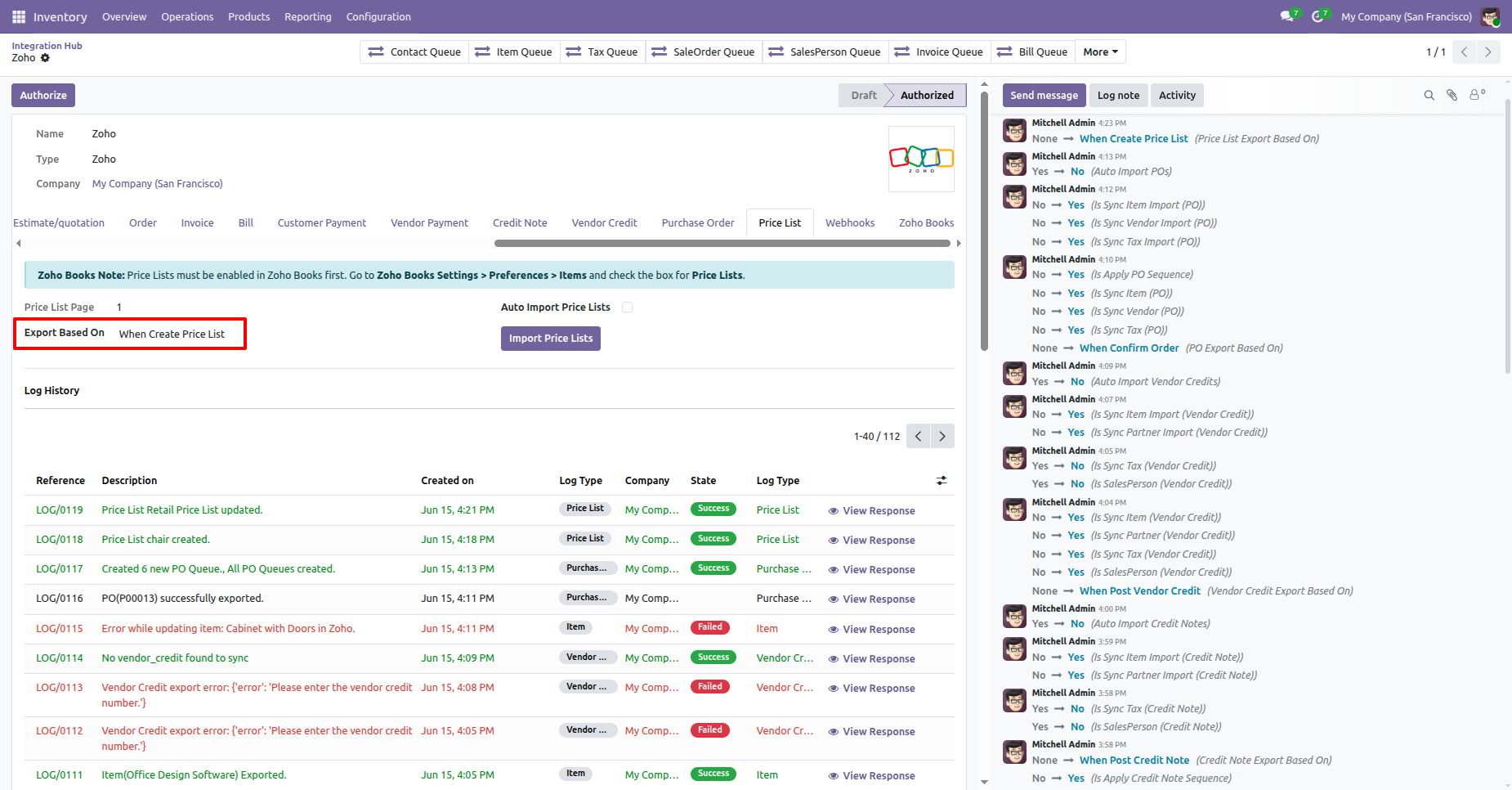Select the Authorized status stage
Viewport: 1512px width, 790px height.
tap(927, 96)
